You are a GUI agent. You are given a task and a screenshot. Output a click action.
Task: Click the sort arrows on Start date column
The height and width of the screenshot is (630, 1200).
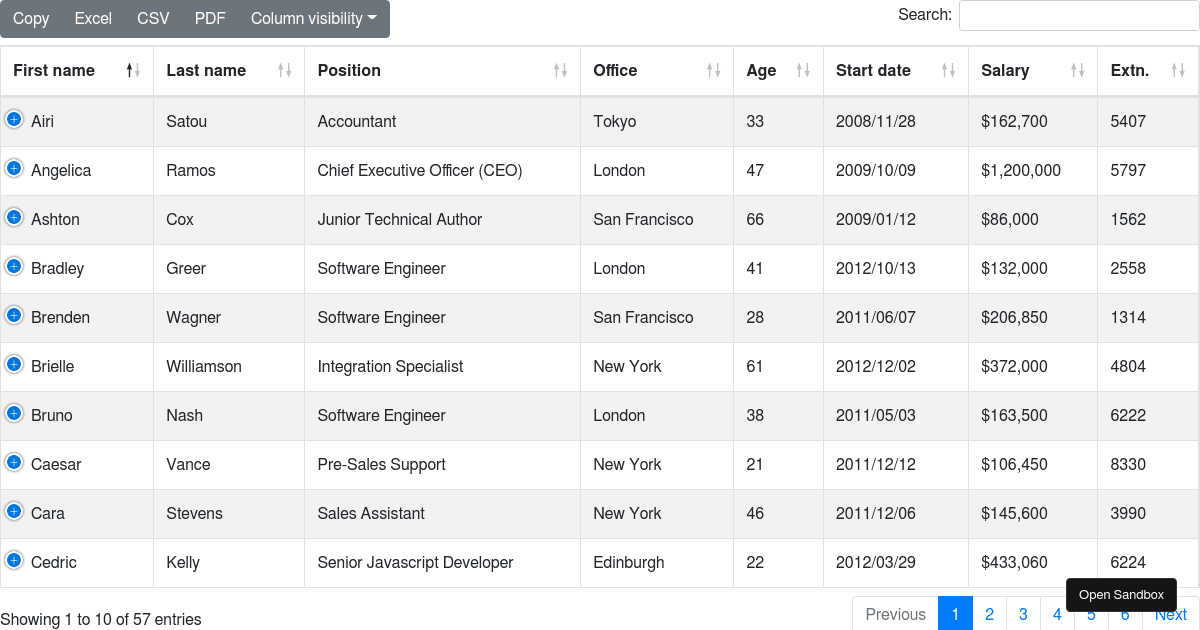point(947,70)
